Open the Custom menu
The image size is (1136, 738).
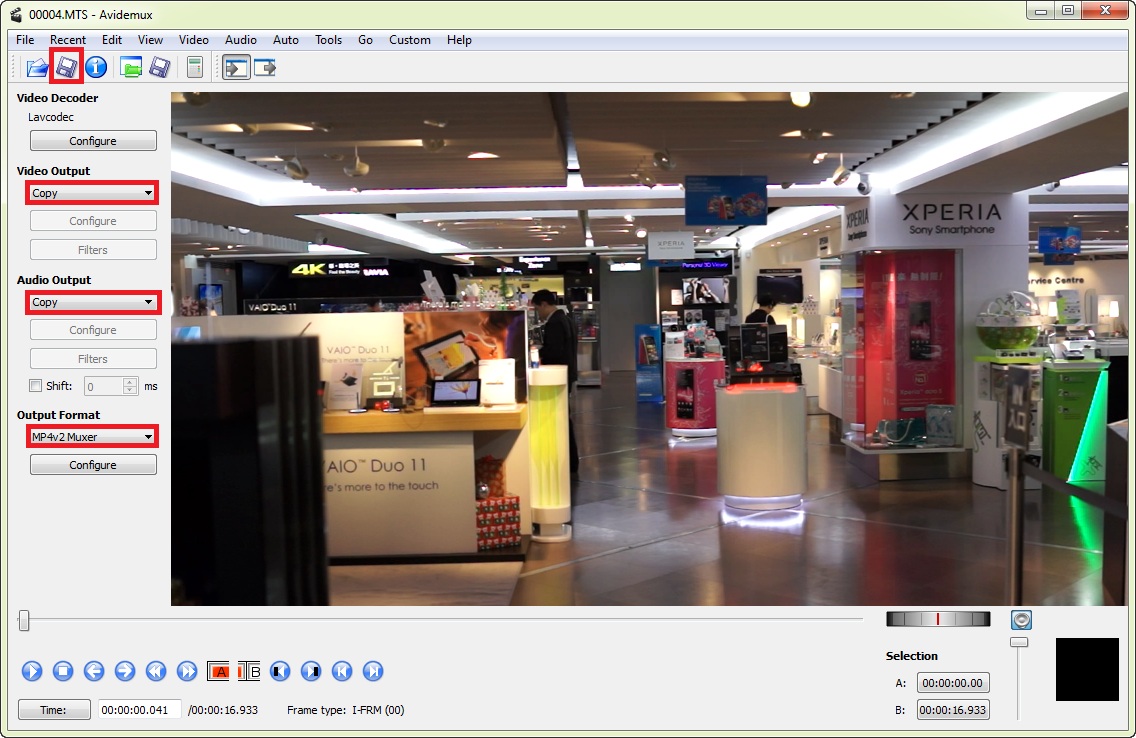tap(410, 40)
